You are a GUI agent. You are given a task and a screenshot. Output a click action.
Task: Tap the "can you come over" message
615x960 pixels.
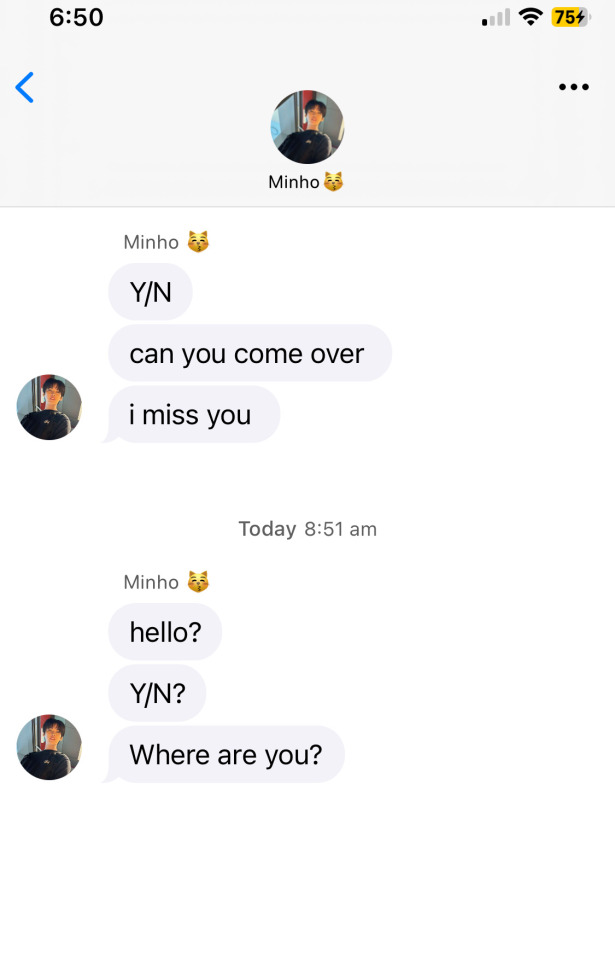249,353
